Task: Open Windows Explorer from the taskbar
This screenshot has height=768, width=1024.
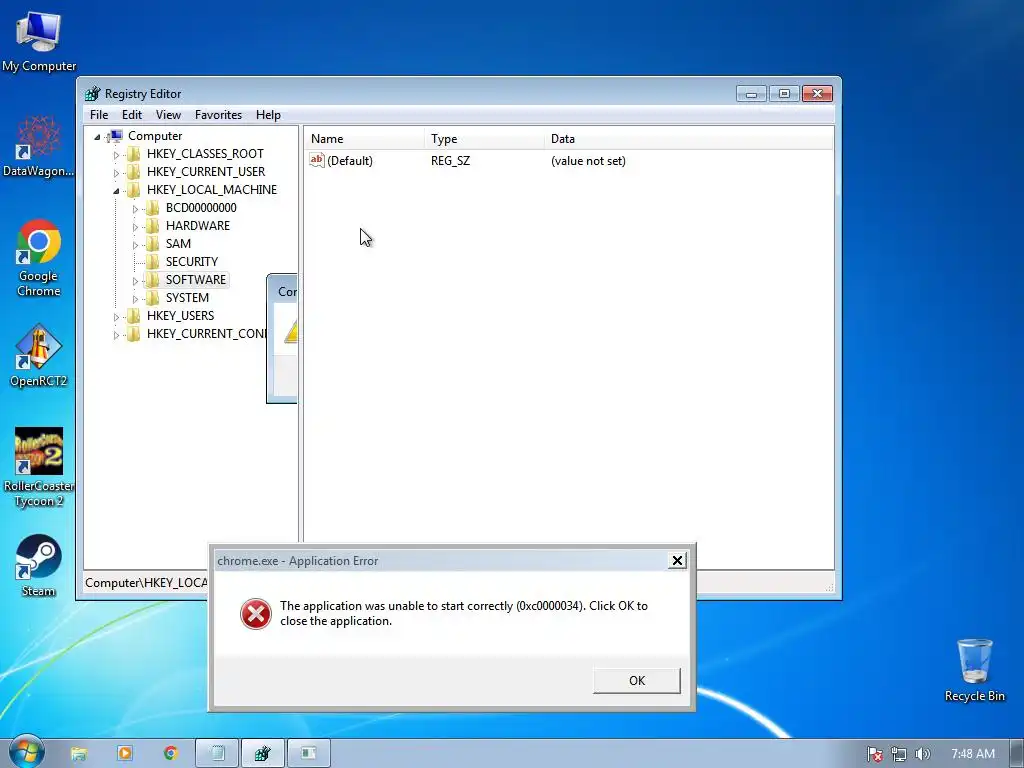Action: pyautogui.click(x=78, y=754)
